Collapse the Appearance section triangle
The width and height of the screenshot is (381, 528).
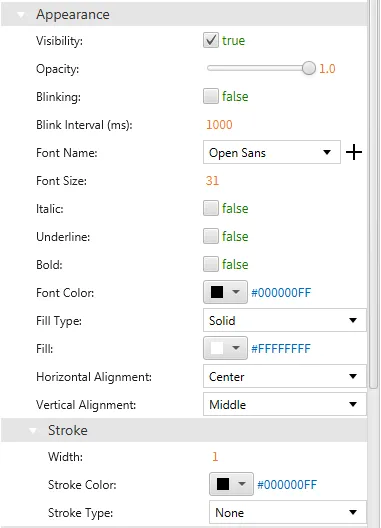pyautogui.click(x=21, y=15)
